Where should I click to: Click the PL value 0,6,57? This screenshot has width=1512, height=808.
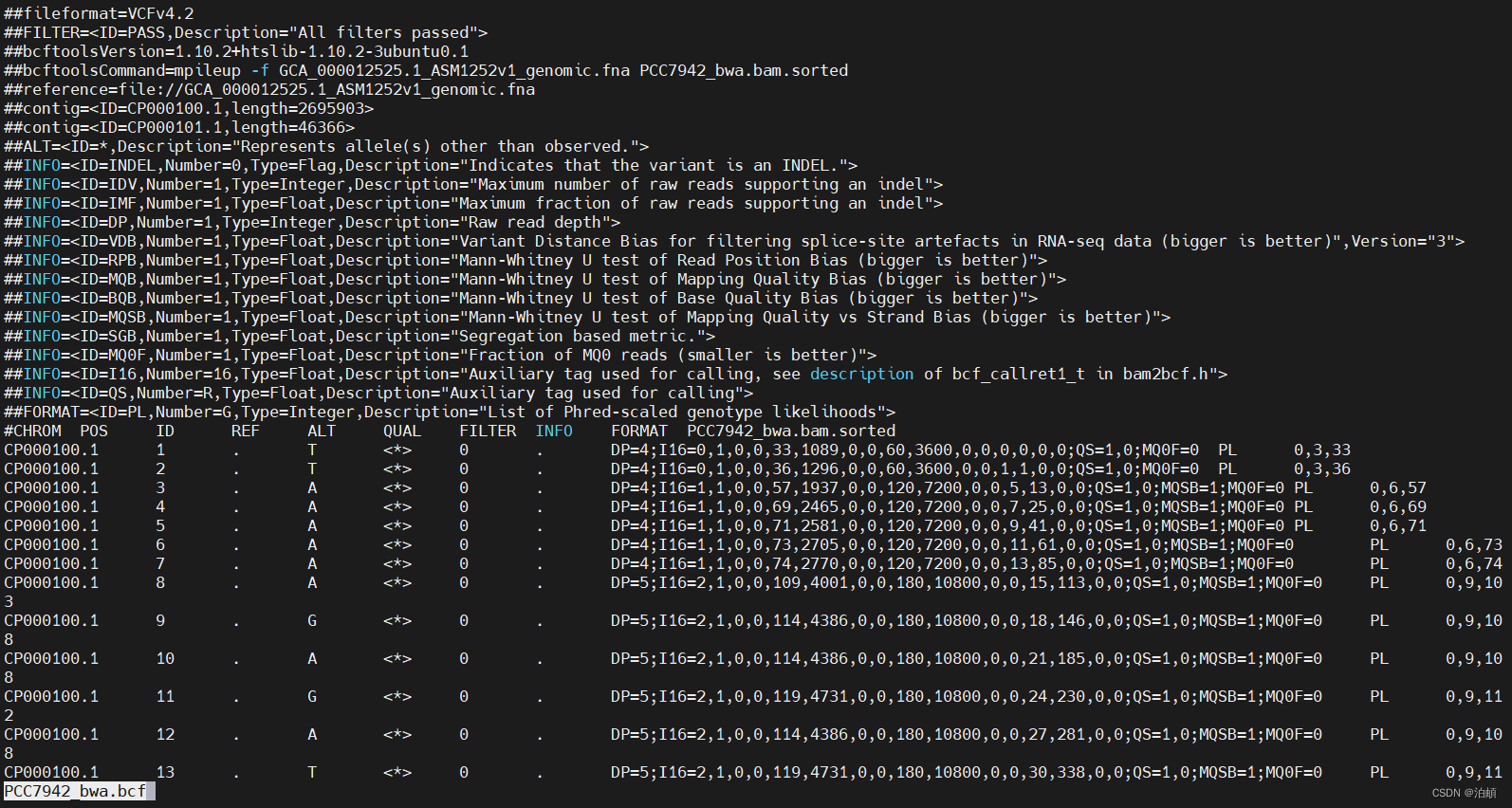[x=1398, y=487]
